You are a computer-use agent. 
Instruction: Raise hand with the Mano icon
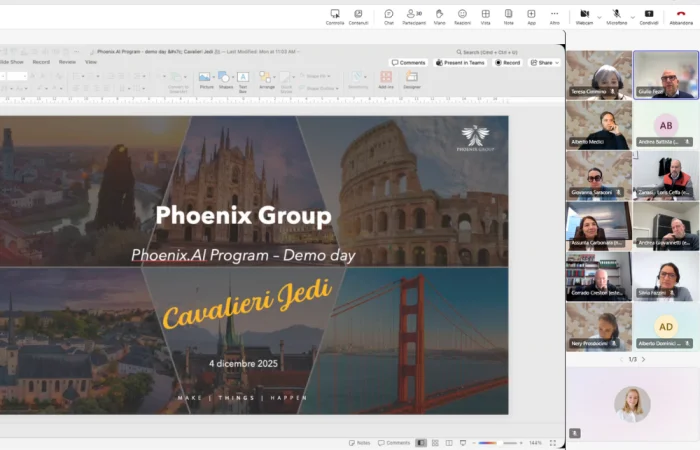[438, 15]
